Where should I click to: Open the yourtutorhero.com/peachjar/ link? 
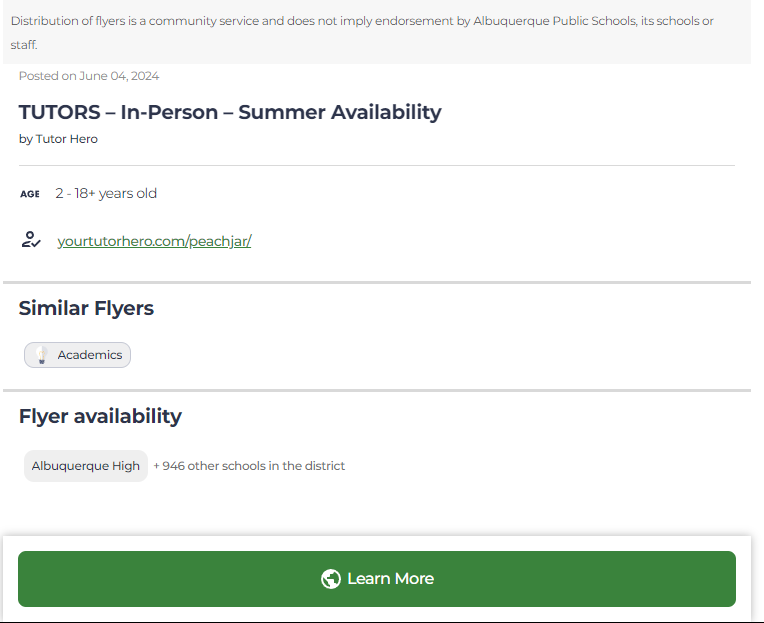coord(154,241)
